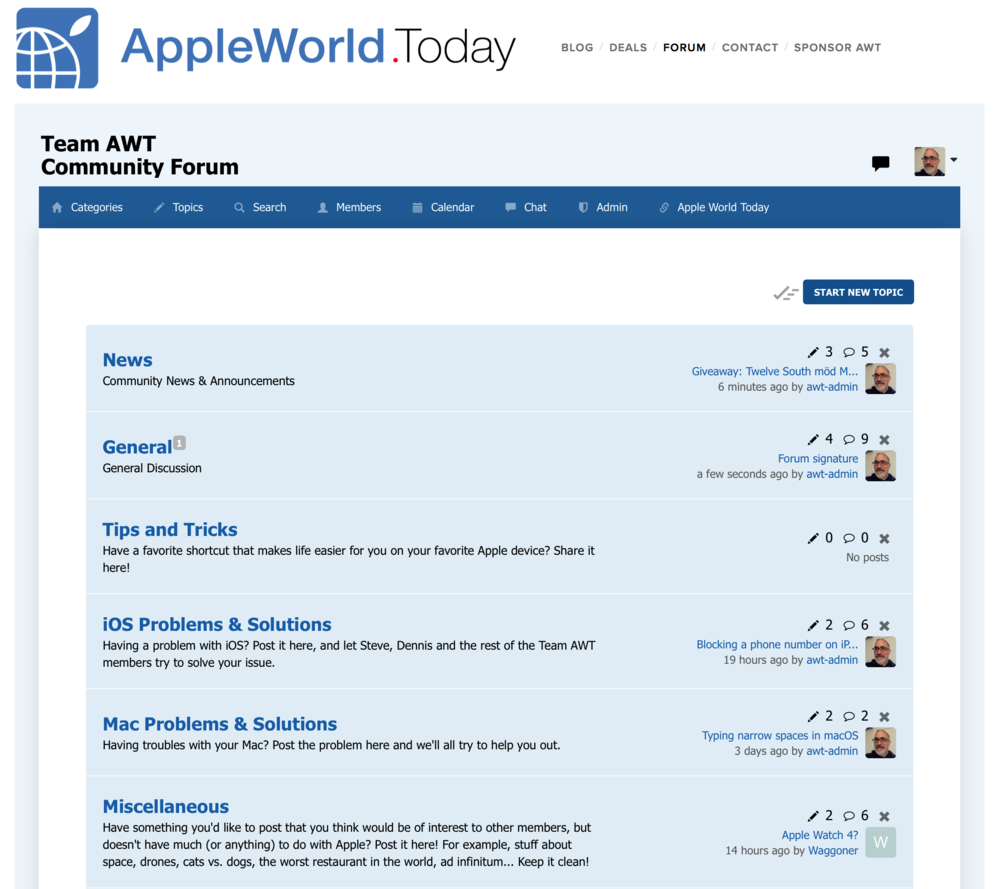Image resolution: width=1000 pixels, height=889 pixels.
Task: Click the Start New Topic button
Action: coord(858,292)
